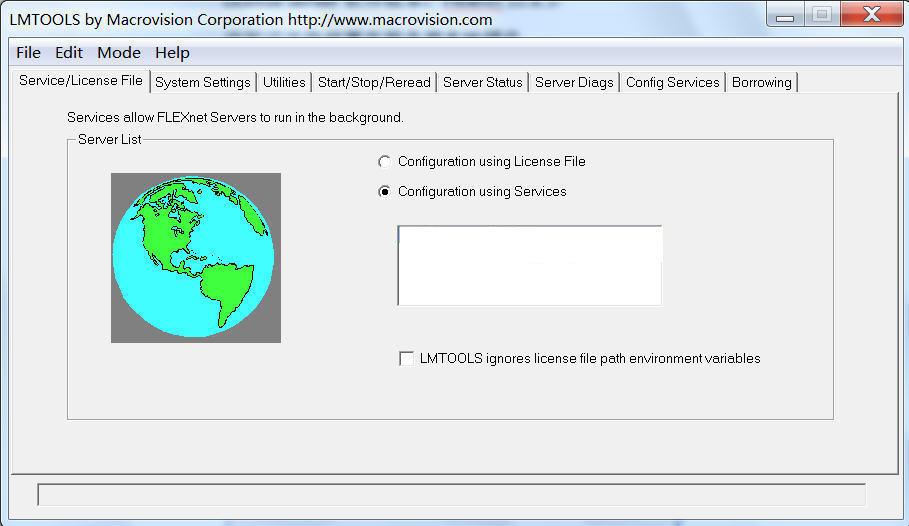This screenshot has width=909, height=526.
Task: Switch to the Borrowing tab
Action: (x=762, y=82)
